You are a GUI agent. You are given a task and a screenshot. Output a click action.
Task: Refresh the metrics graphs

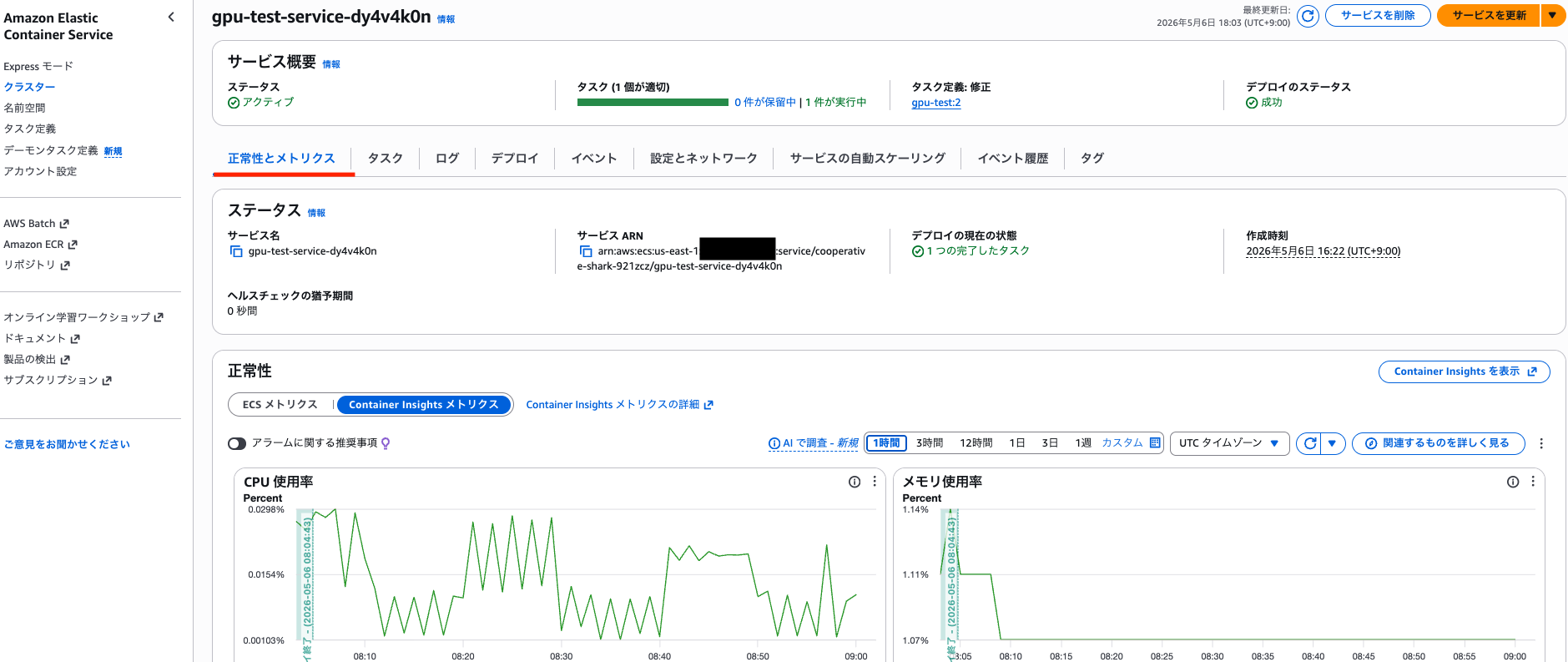coord(1309,443)
